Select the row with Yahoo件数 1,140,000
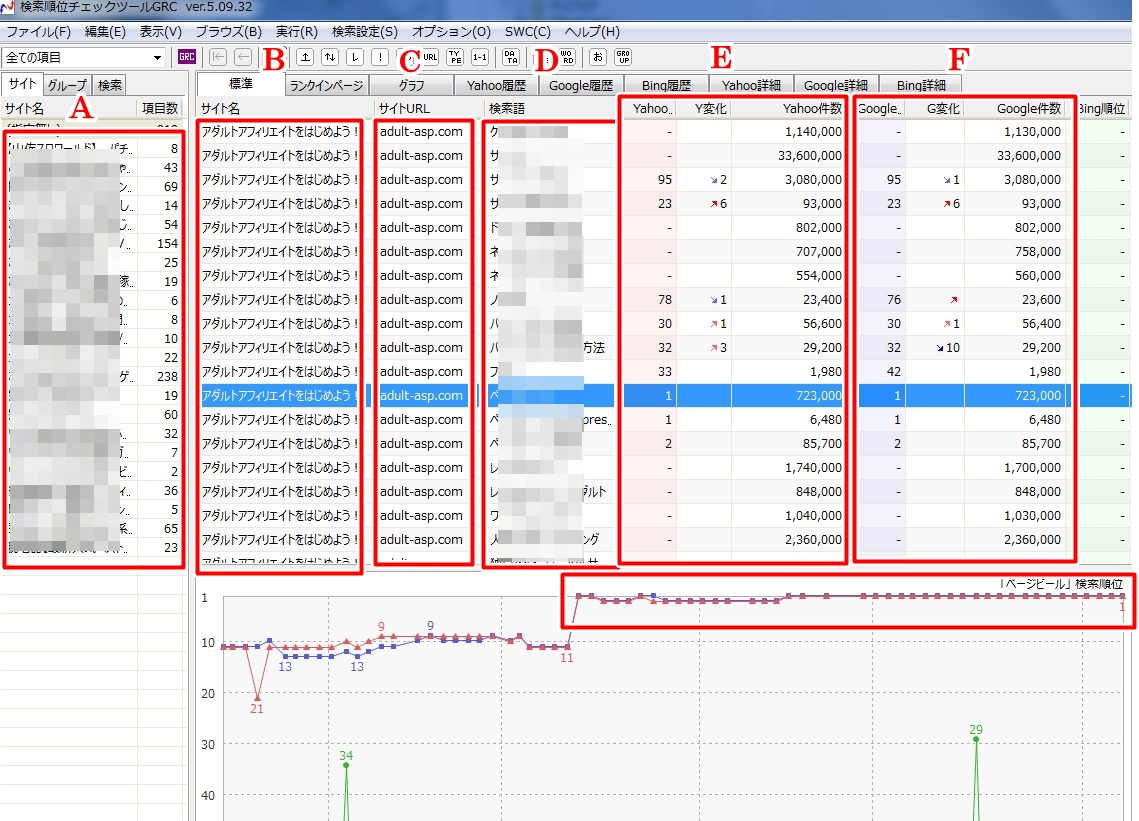This screenshot has width=1139, height=821. [x=665, y=132]
